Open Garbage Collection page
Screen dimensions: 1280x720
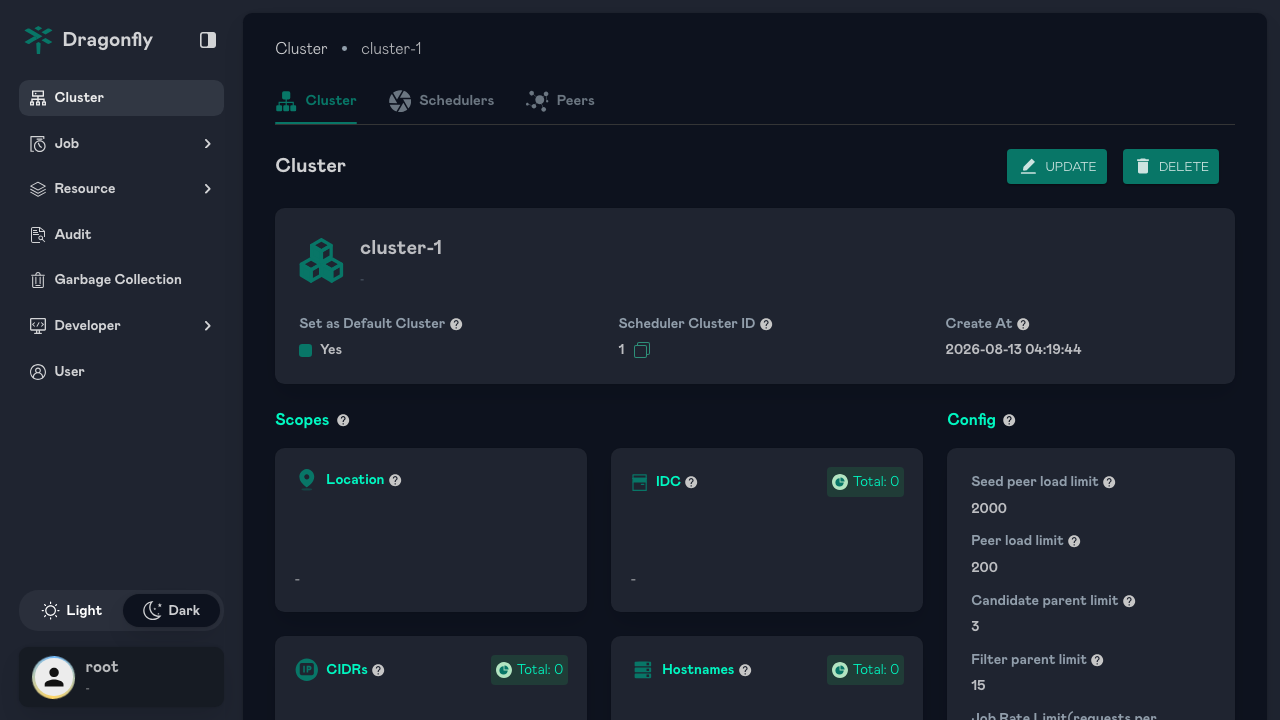121,280
